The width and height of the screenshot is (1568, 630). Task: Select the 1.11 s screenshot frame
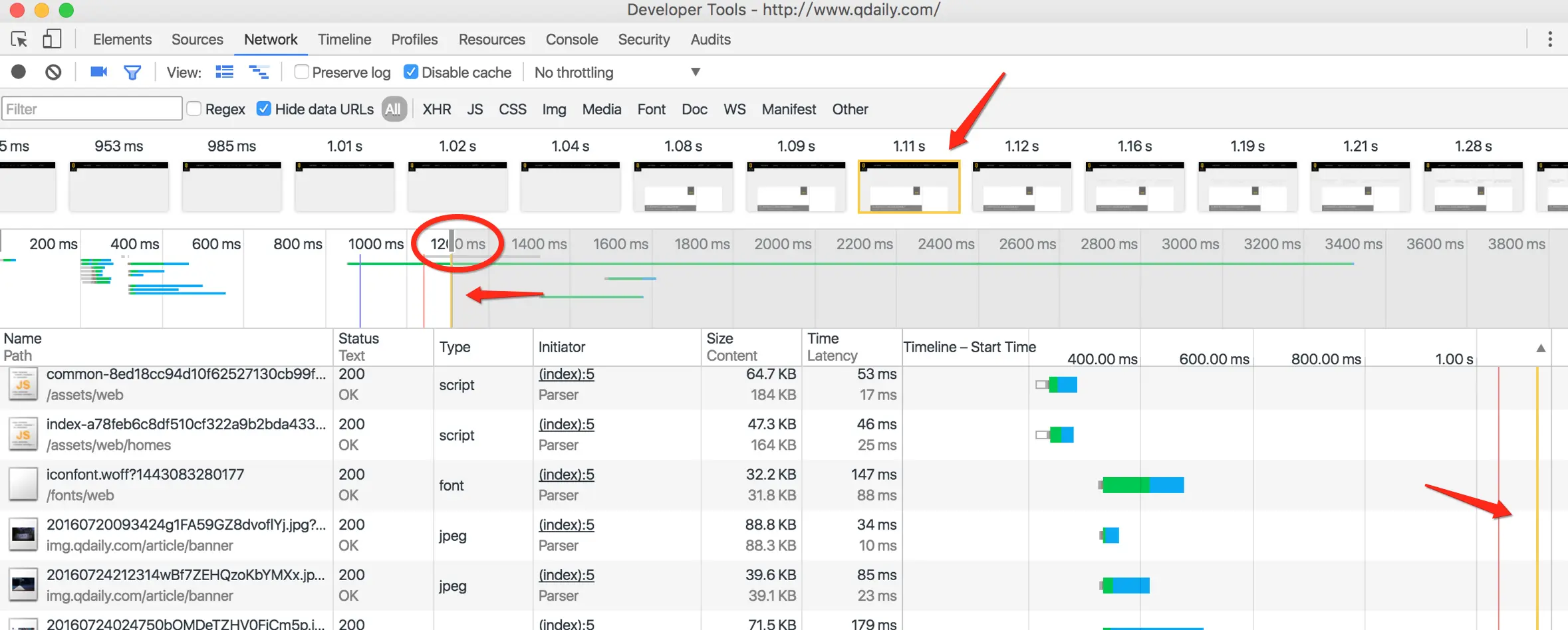pos(909,187)
